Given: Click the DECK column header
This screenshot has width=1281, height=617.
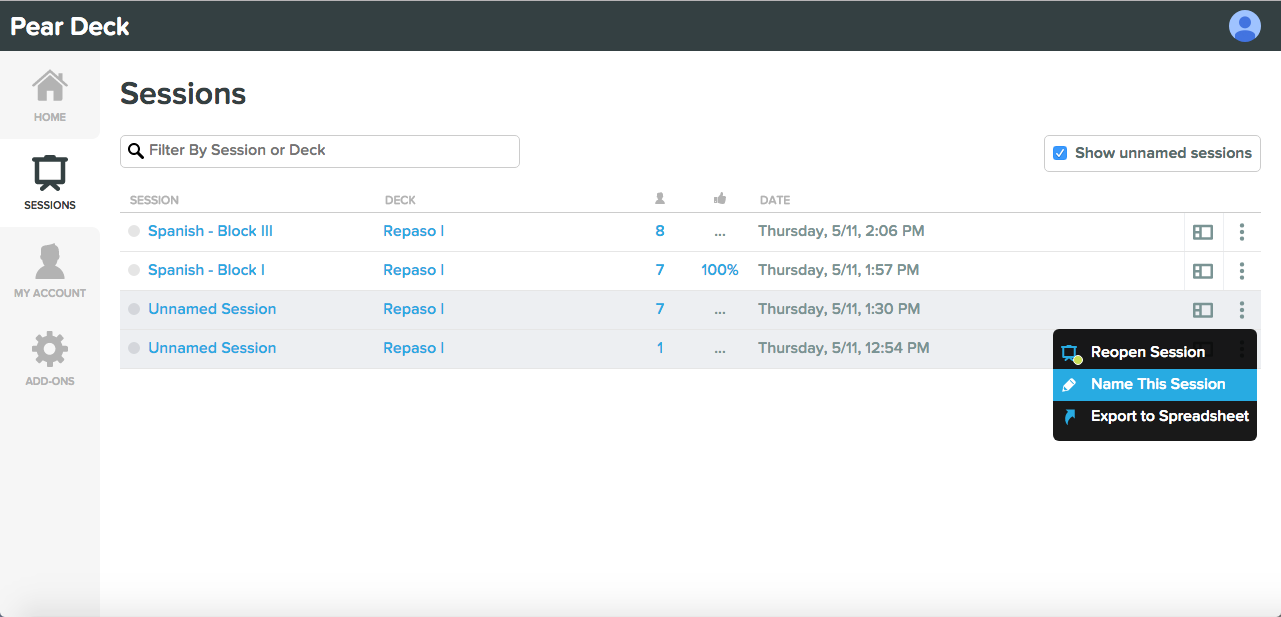Looking at the screenshot, I should click(x=400, y=200).
